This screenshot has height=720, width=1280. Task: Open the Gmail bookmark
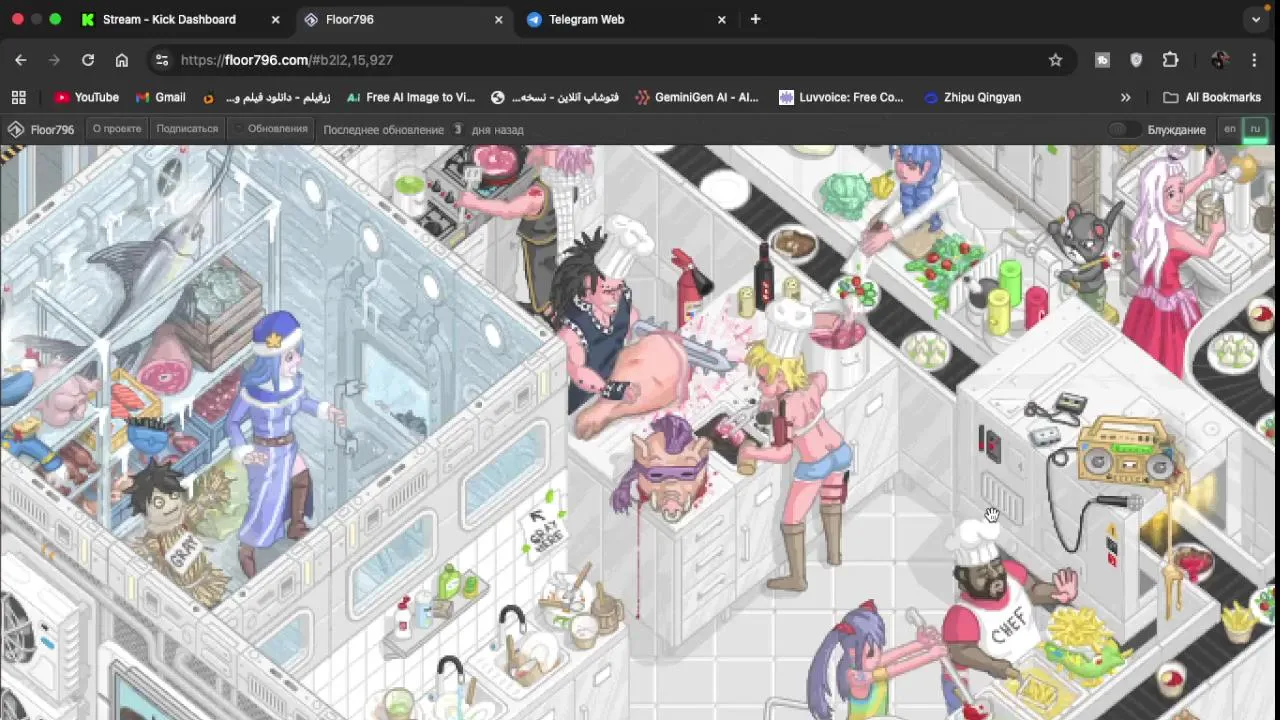(160, 97)
